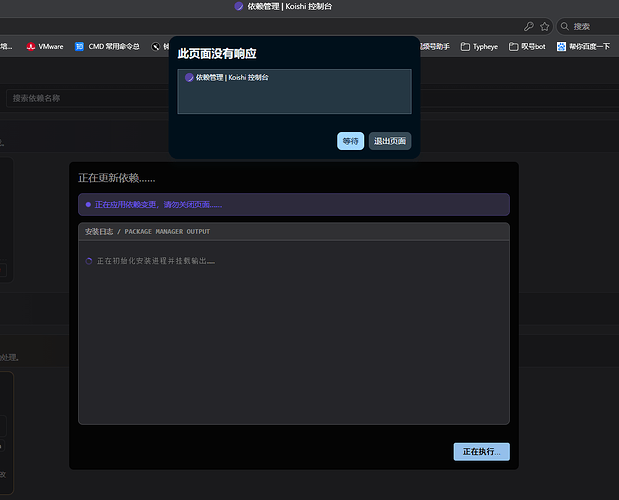
Task: Open the CMD 常用命令总 bookmark
Action: pos(107,47)
